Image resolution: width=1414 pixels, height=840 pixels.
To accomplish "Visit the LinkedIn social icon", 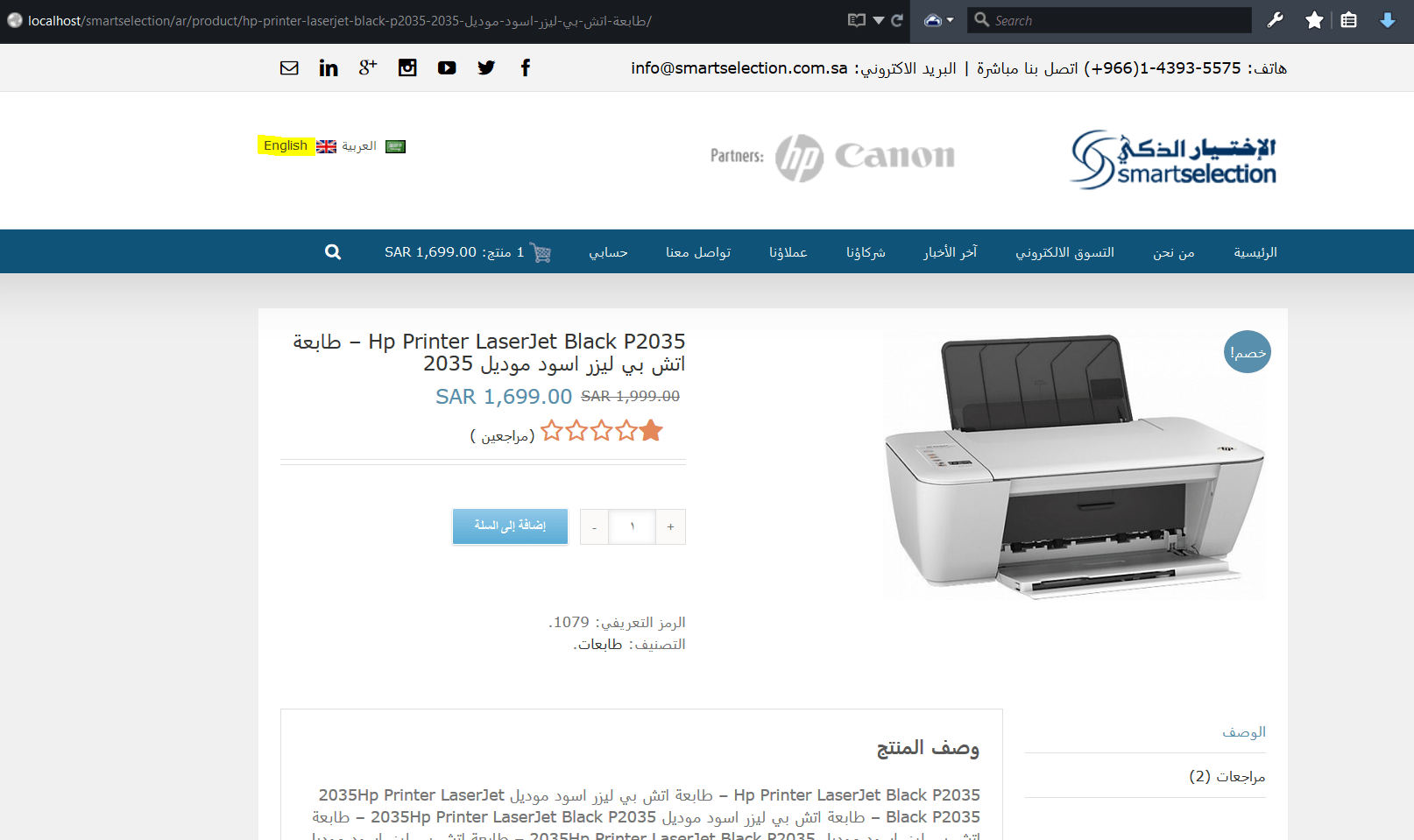I will (x=329, y=67).
